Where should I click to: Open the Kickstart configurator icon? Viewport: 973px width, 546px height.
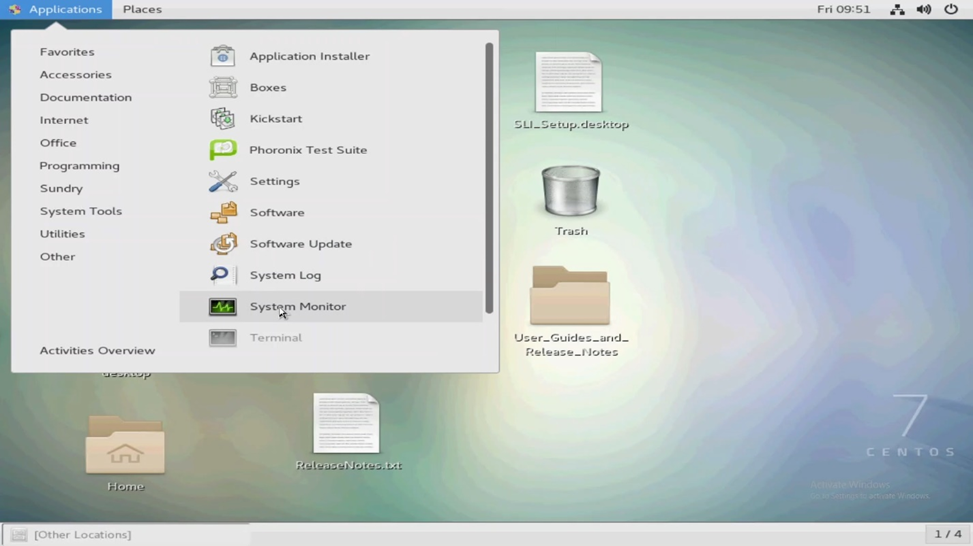[x=223, y=119]
